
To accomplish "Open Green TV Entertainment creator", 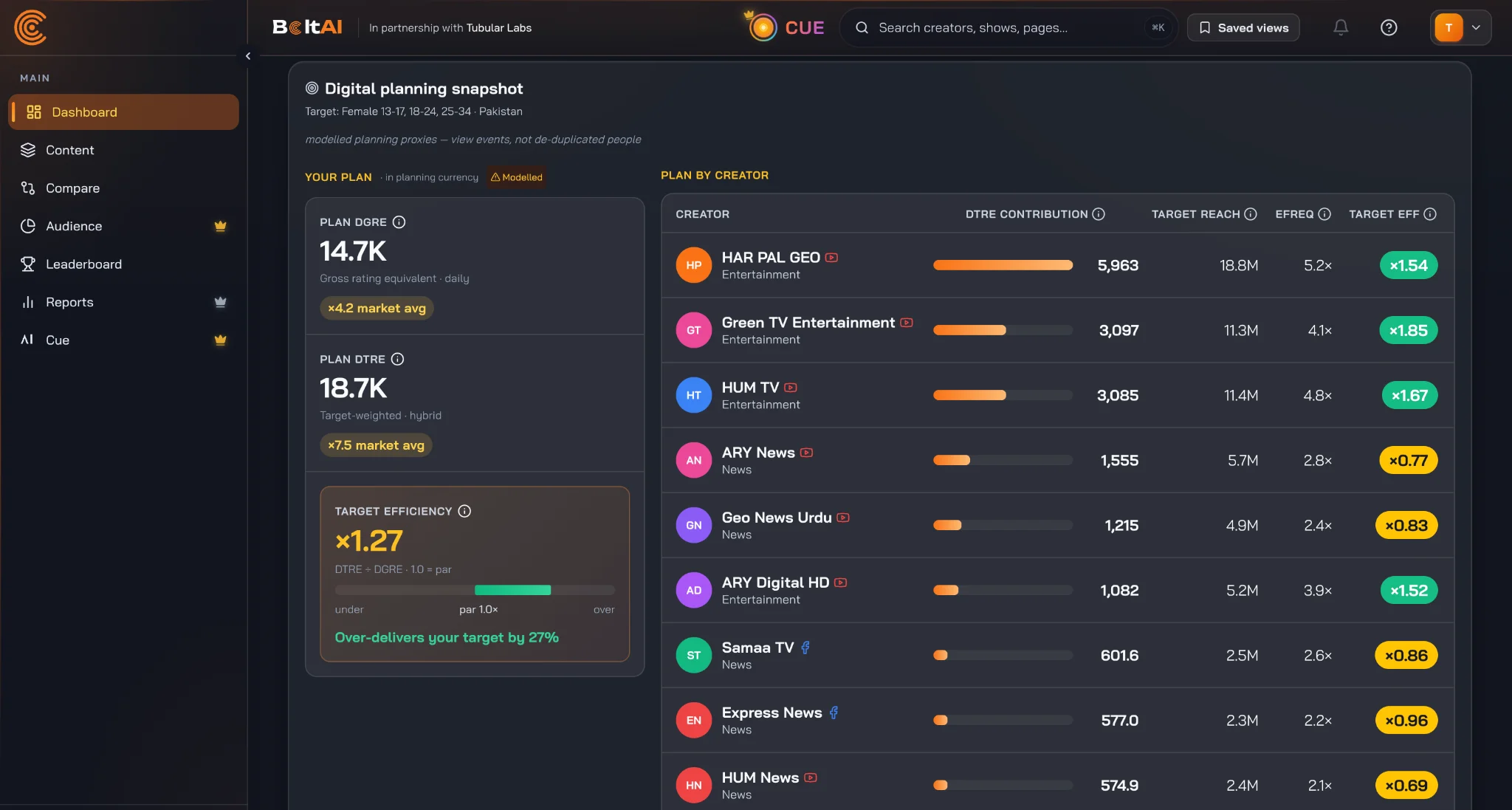I will tap(808, 323).
